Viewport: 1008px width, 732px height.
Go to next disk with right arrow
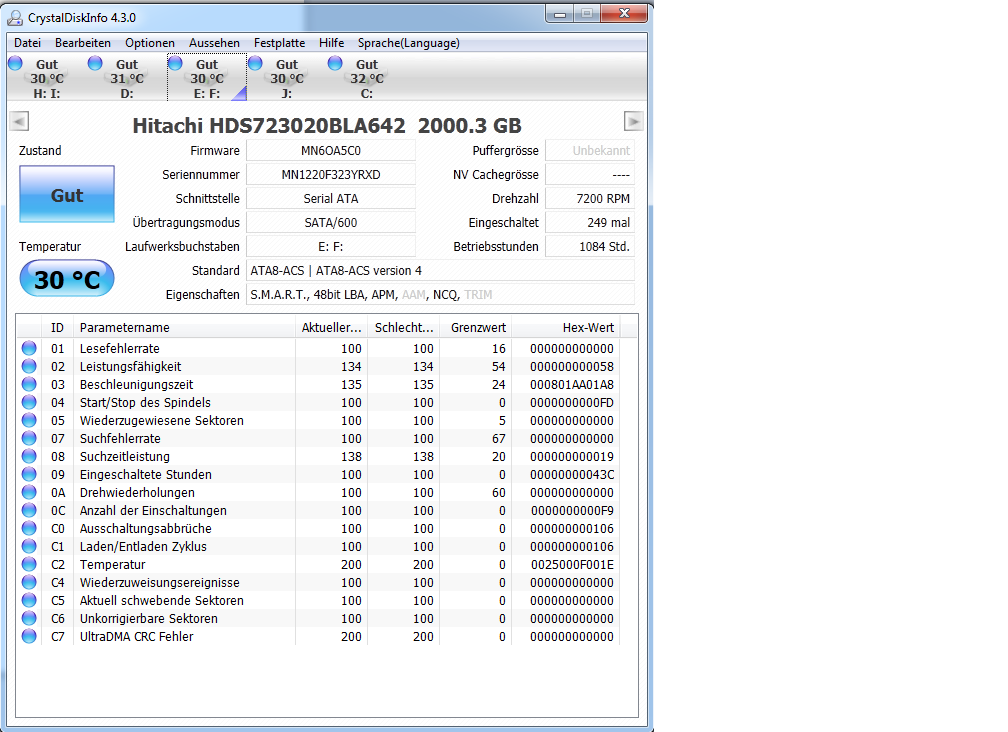coord(633,121)
